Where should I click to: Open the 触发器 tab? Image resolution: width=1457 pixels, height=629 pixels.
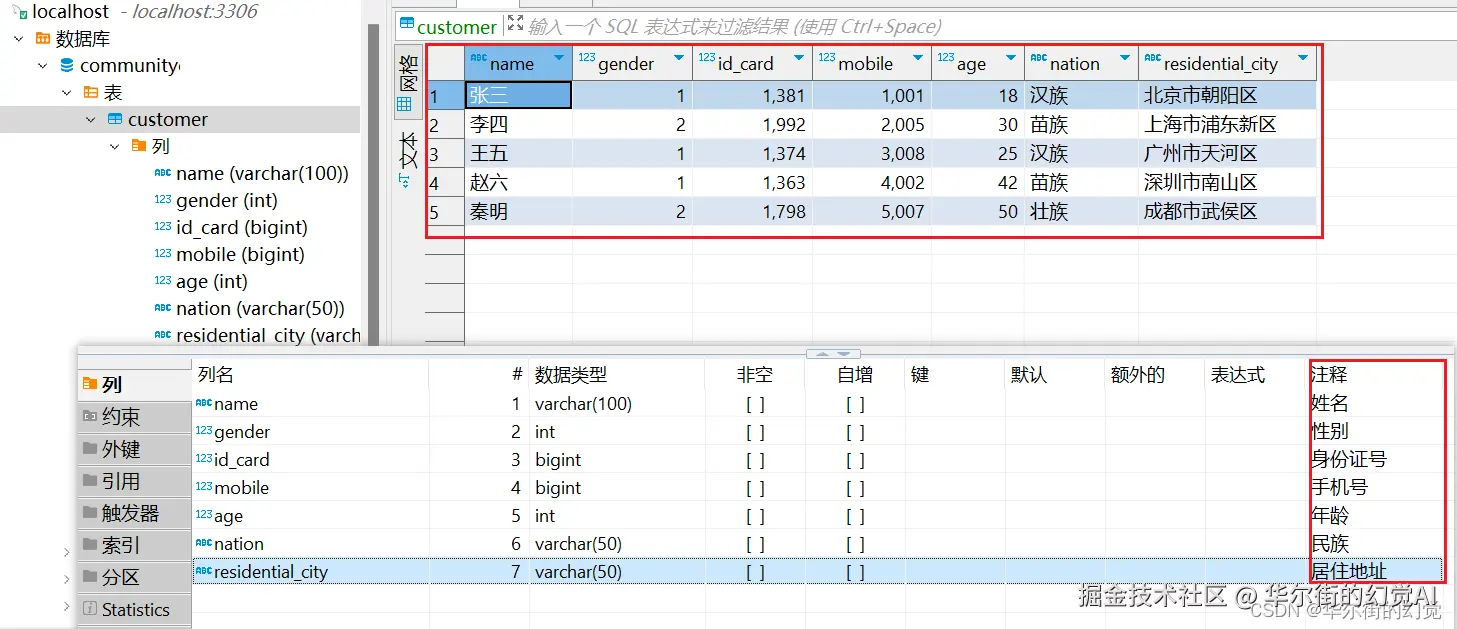pos(134,513)
